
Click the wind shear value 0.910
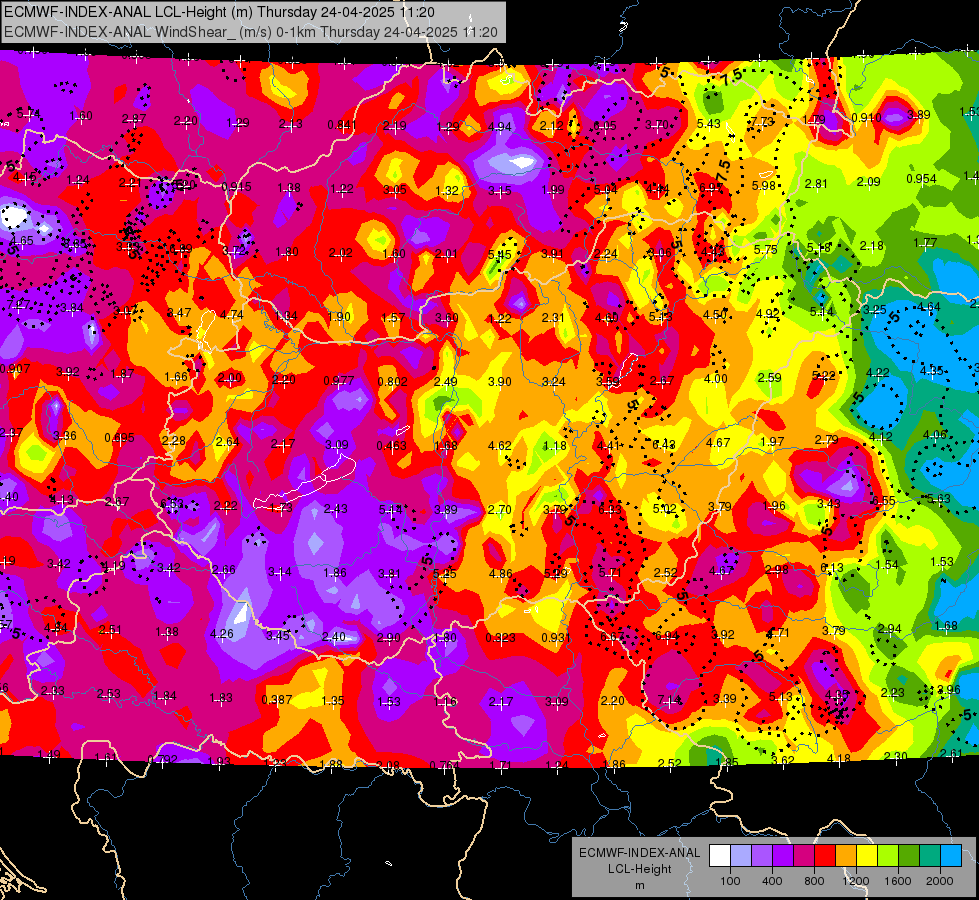pyautogui.click(x=867, y=117)
